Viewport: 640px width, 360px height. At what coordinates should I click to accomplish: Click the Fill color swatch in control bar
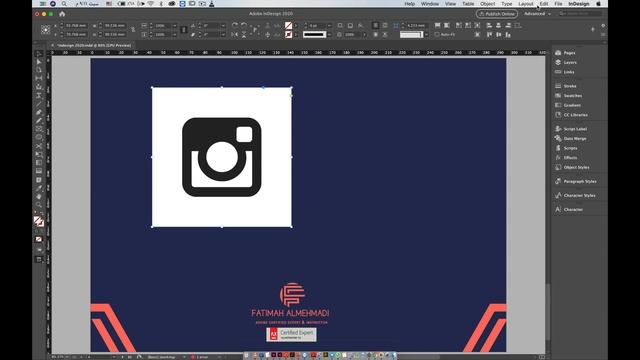tap(289, 25)
